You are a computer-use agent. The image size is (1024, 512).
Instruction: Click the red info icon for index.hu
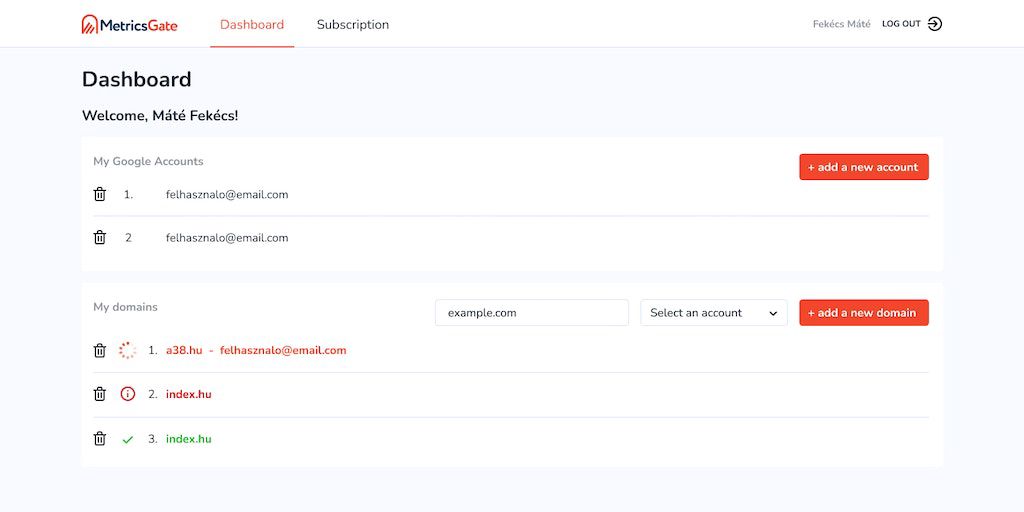(x=128, y=394)
